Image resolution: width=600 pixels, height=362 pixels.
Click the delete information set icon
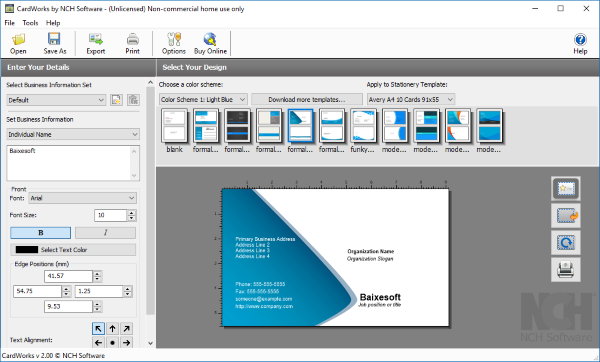coord(133,100)
